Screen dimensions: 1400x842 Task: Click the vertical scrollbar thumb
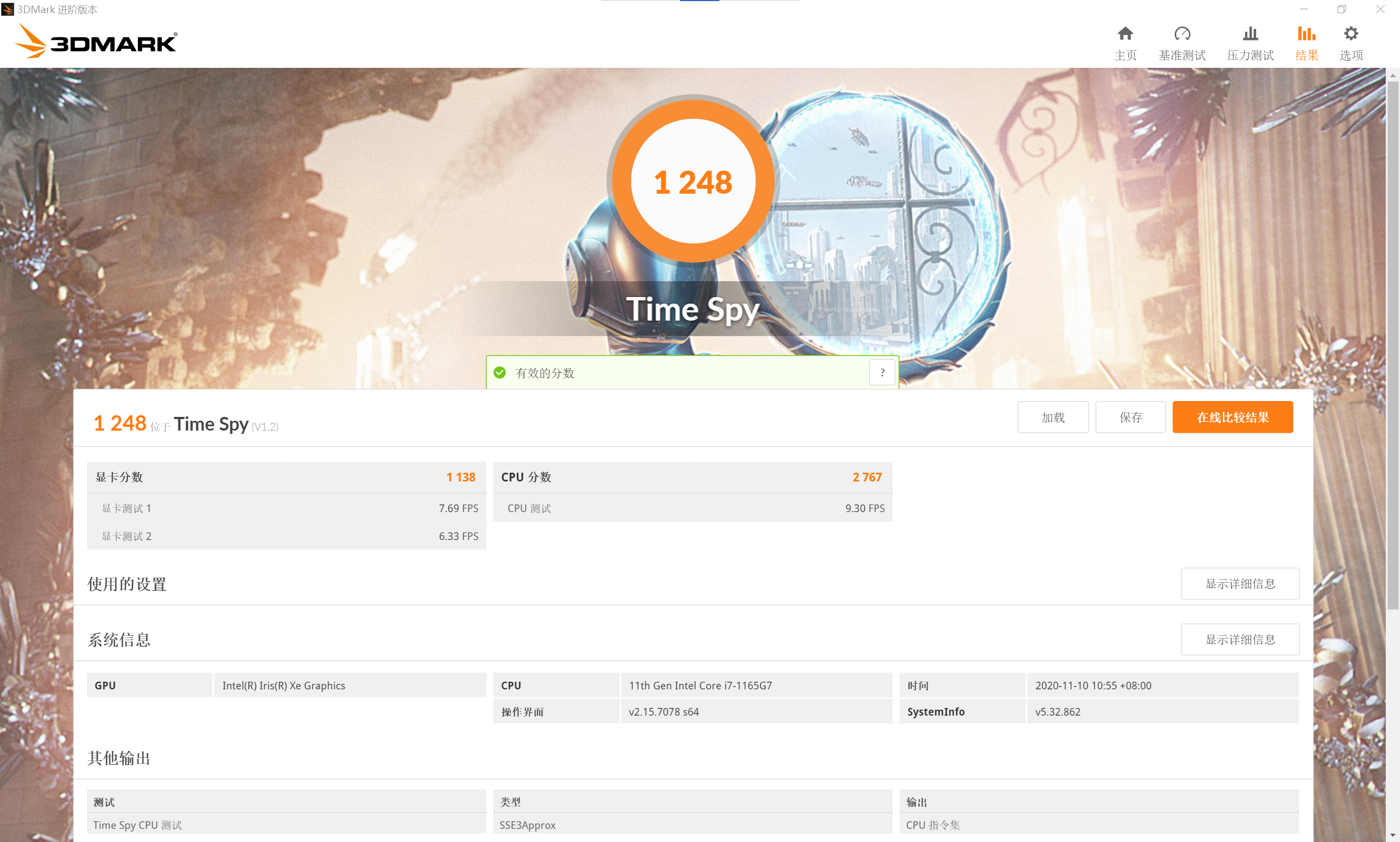[x=1393, y=346]
